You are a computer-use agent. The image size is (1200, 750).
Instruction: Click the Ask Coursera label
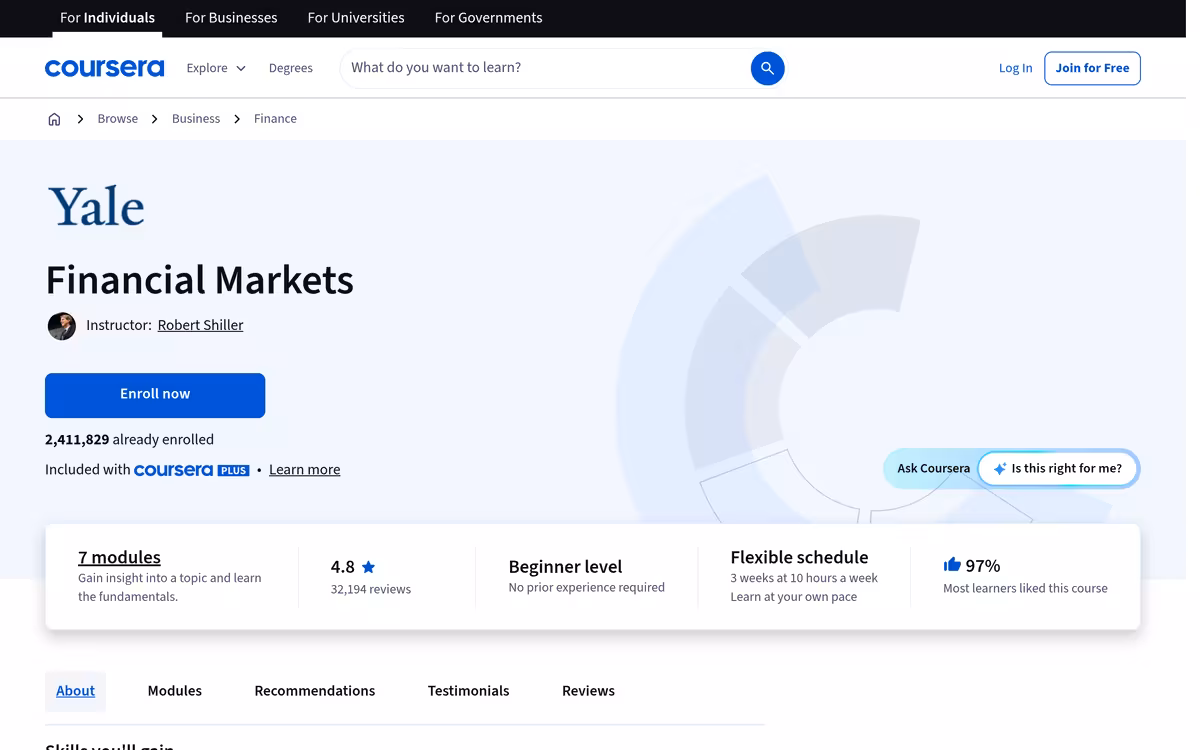933,468
